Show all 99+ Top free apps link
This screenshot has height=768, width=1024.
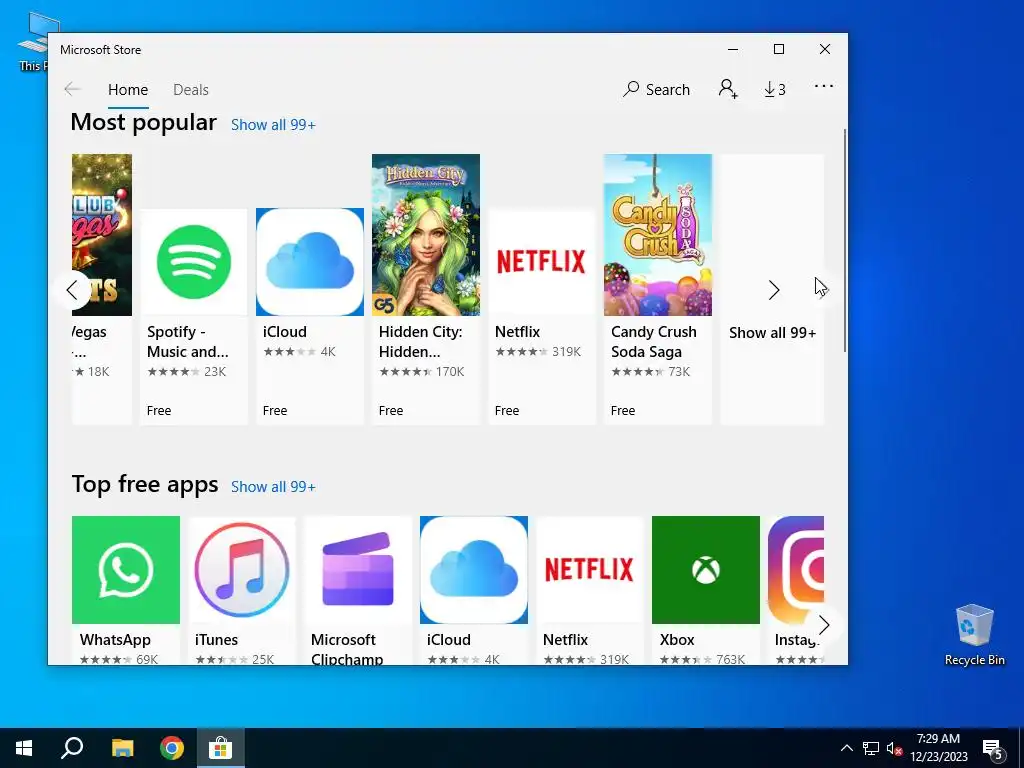point(273,487)
